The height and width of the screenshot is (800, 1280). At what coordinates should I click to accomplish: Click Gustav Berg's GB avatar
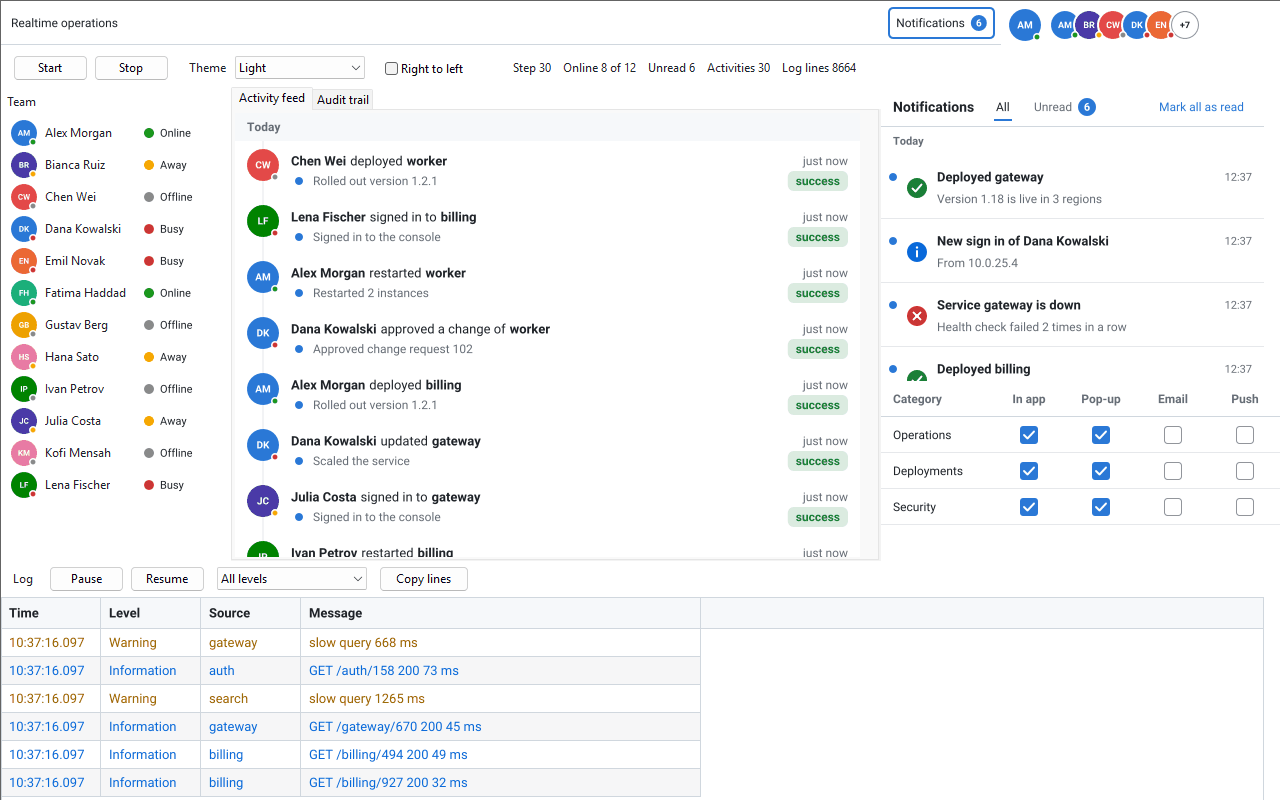pos(24,325)
